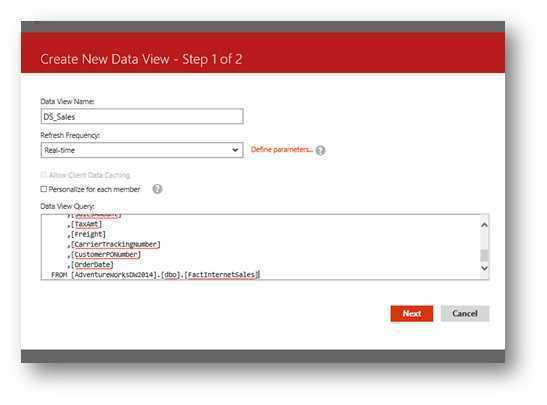Click the query scrollbar down arrow
This screenshot has height=405, width=547.
click(484, 268)
